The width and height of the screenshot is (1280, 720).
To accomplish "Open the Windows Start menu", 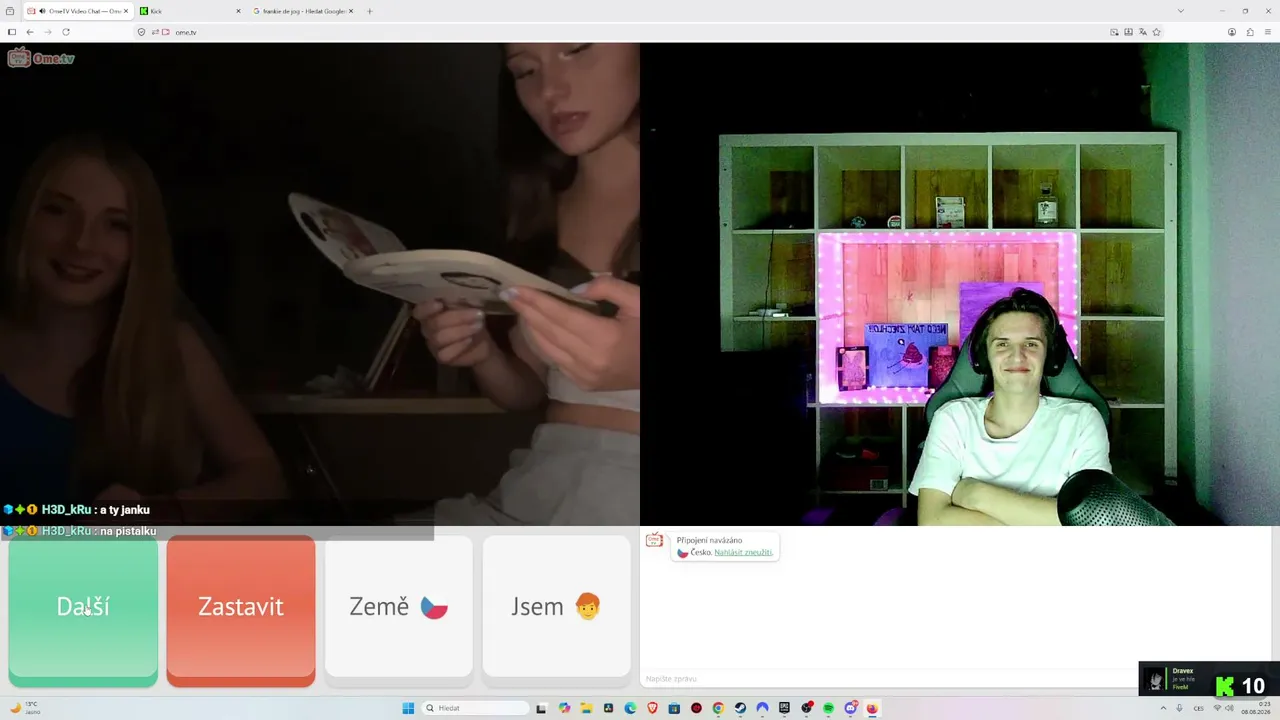I will pos(408,708).
